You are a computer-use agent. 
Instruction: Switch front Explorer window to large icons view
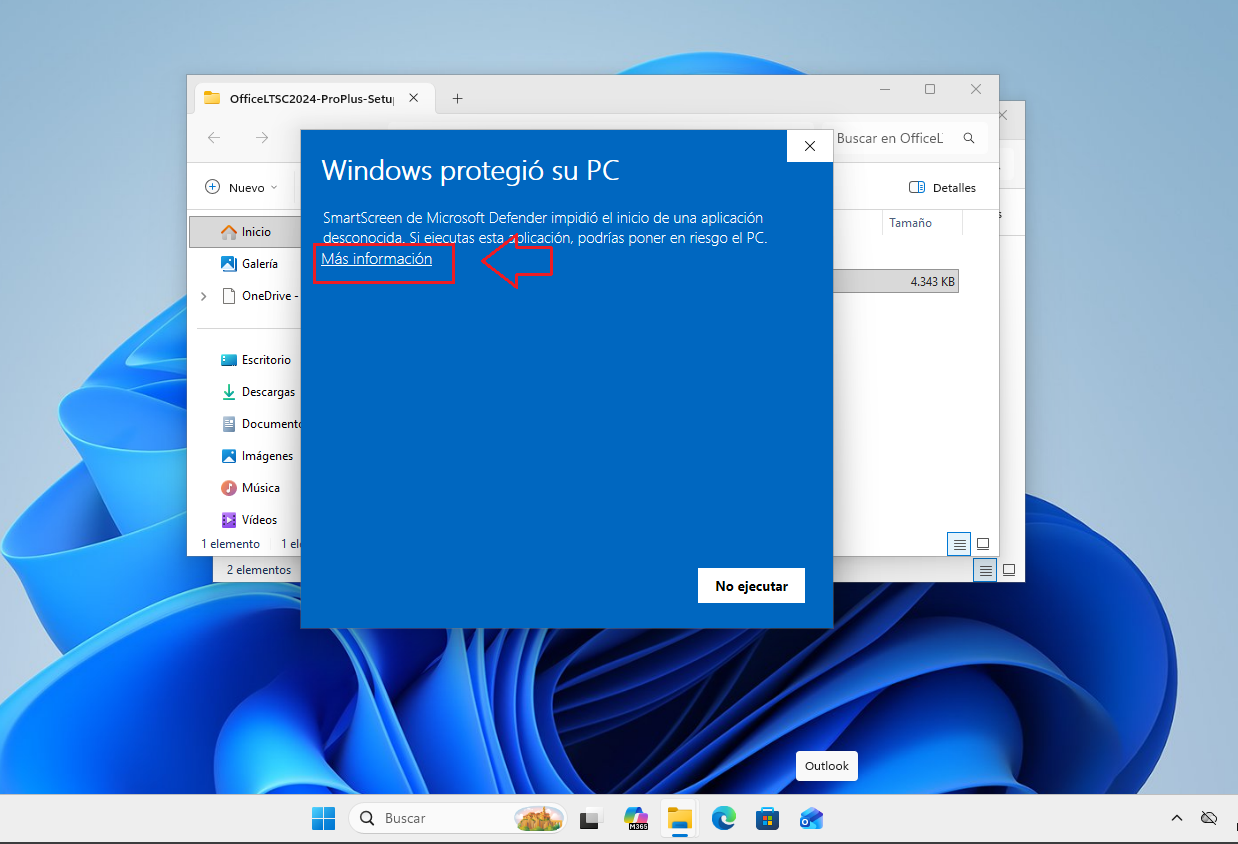983,544
